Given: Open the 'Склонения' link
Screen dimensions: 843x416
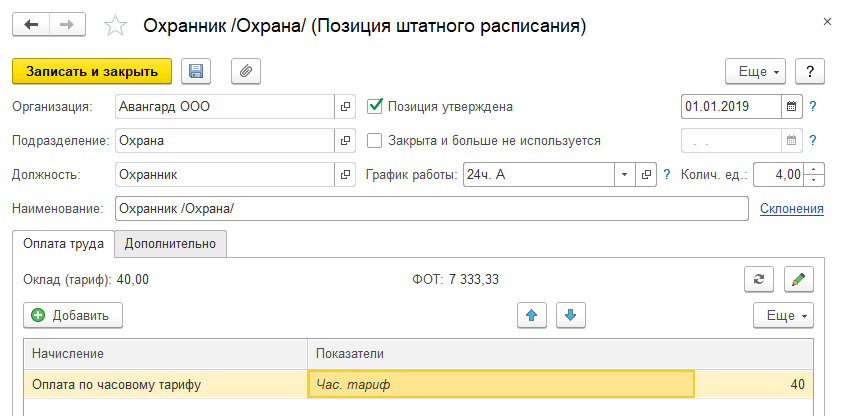Looking at the screenshot, I should click(792, 209).
